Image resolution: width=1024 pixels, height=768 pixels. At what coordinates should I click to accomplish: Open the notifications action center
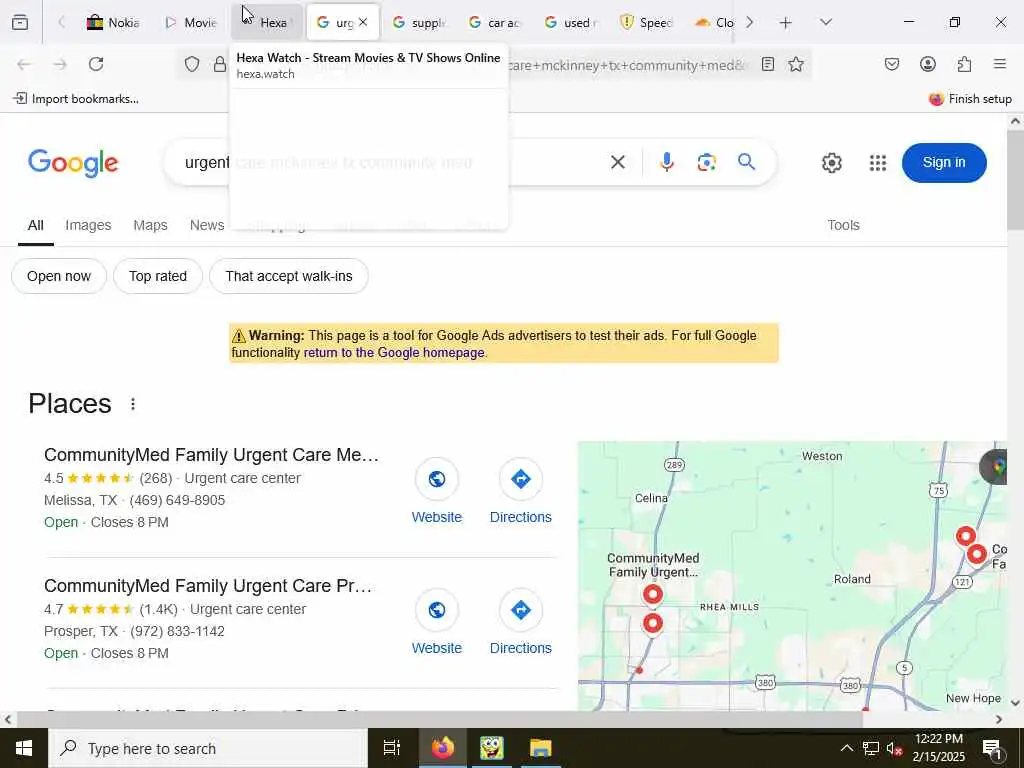coord(992,748)
